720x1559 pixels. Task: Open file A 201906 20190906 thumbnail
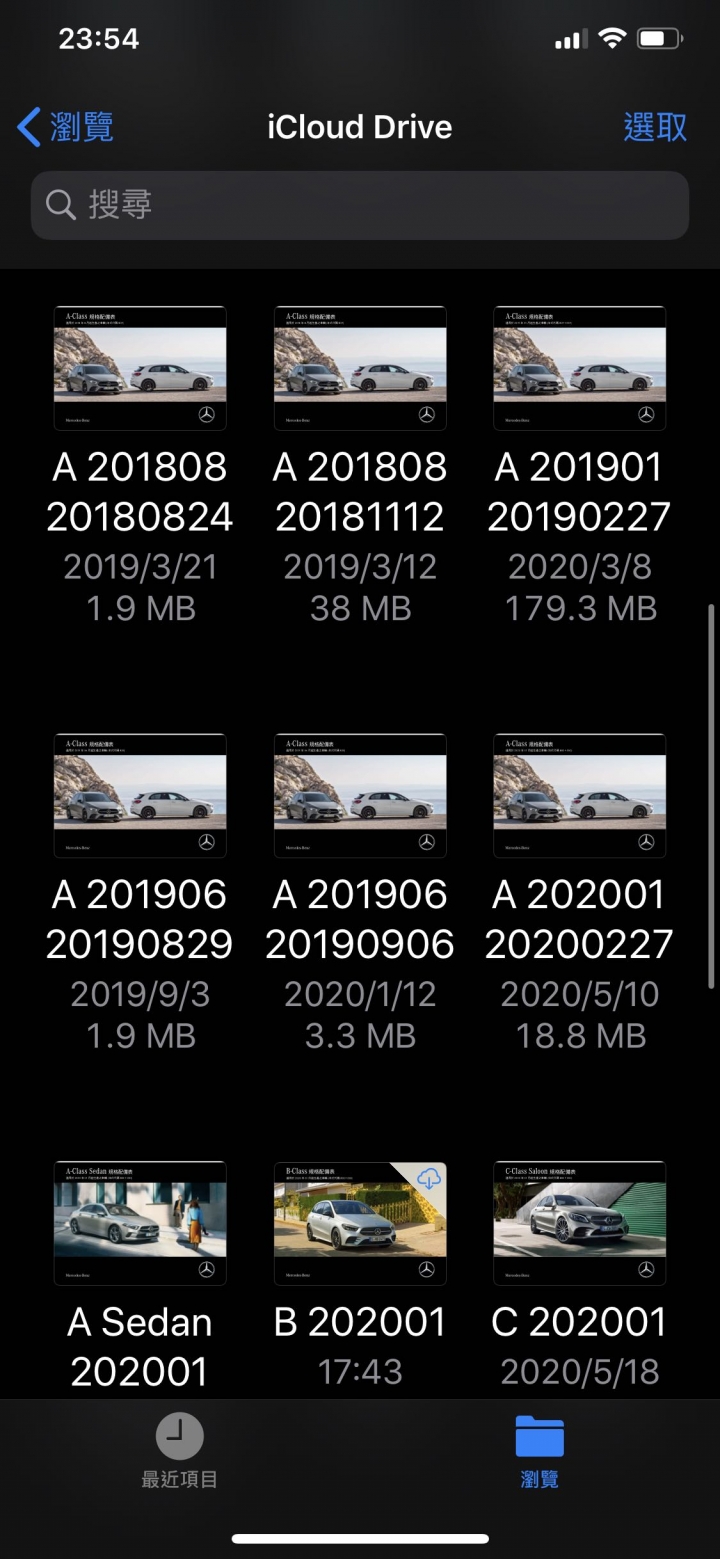coord(360,795)
